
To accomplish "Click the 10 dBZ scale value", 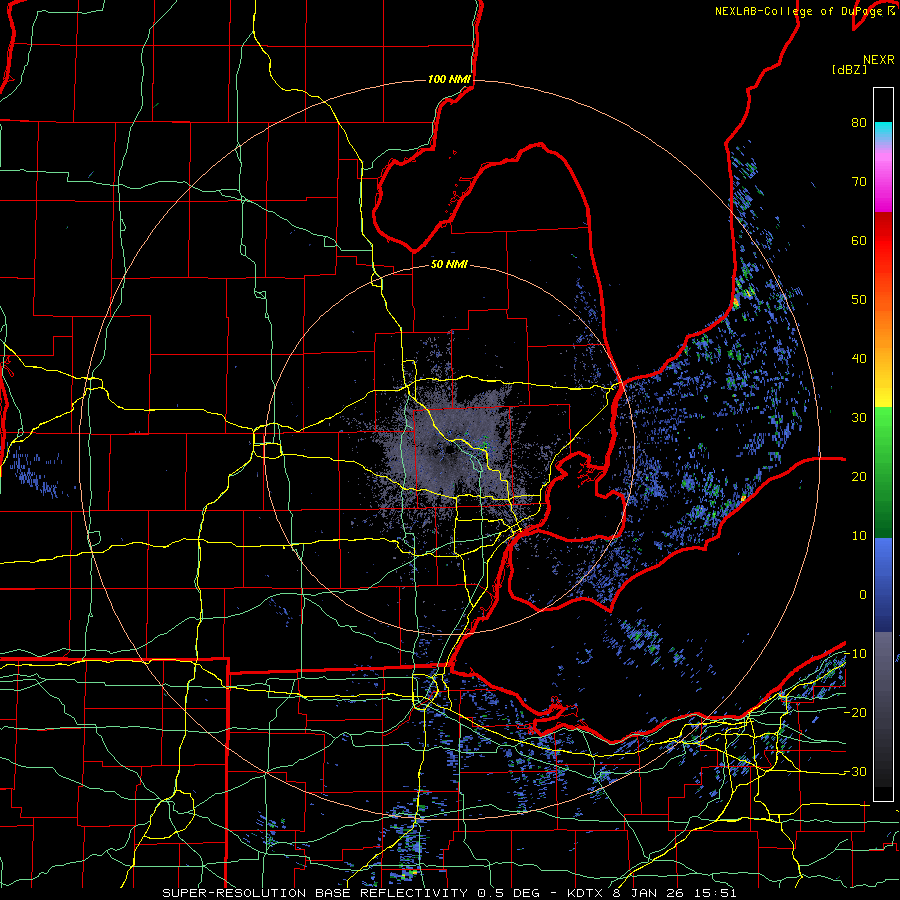I will coord(859,536).
